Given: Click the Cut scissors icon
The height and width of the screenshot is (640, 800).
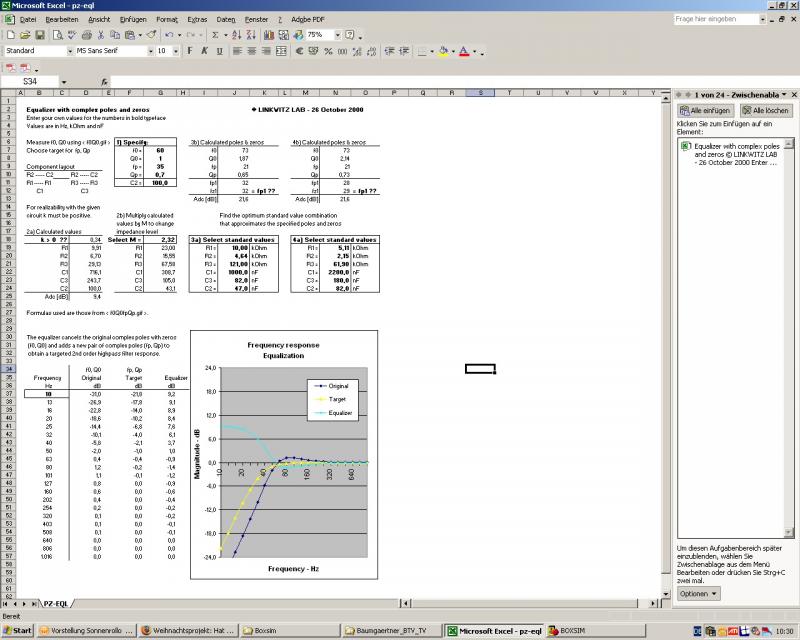Looking at the screenshot, I should point(101,35).
